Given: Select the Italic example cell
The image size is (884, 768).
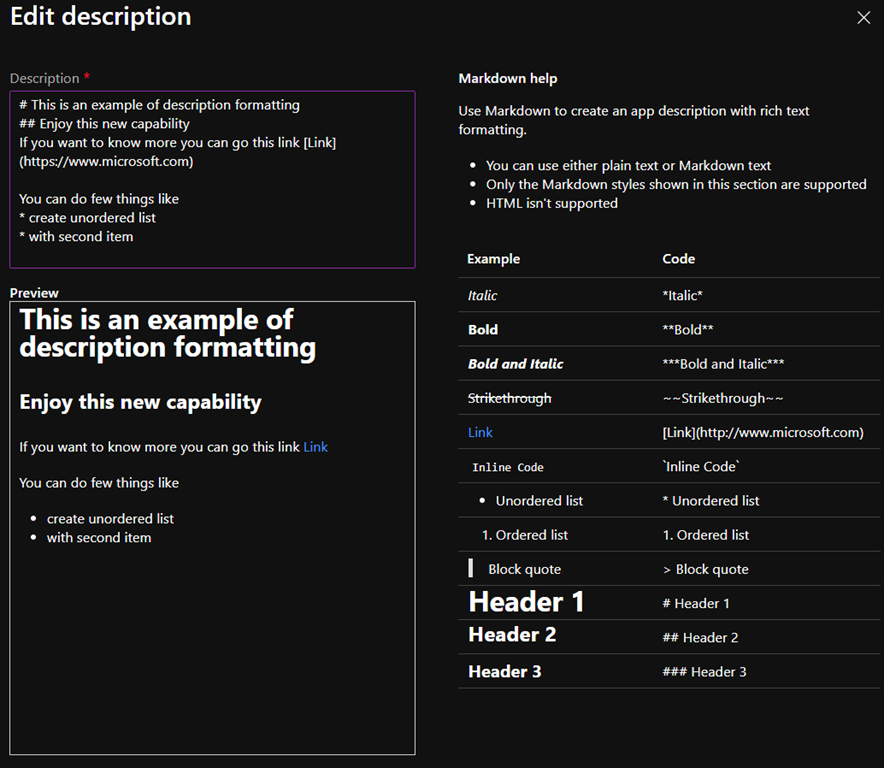Looking at the screenshot, I should (x=482, y=295).
